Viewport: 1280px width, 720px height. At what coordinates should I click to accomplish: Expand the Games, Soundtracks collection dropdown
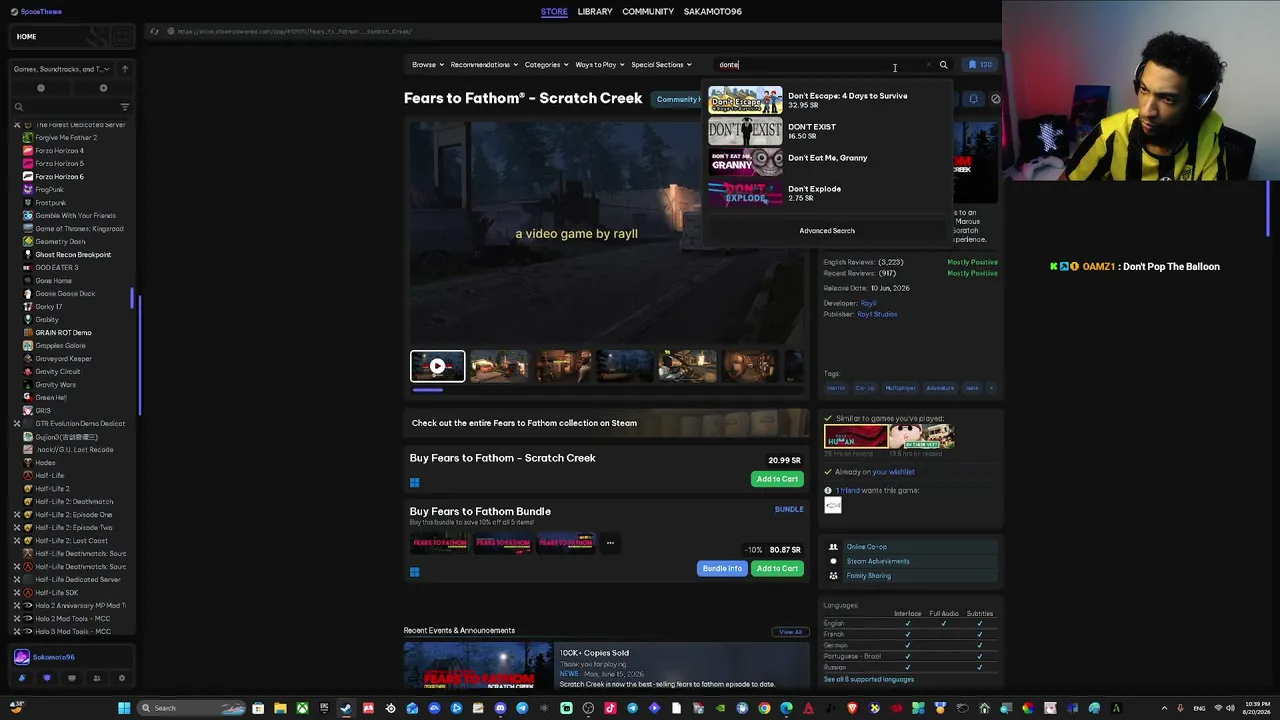point(61,69)
